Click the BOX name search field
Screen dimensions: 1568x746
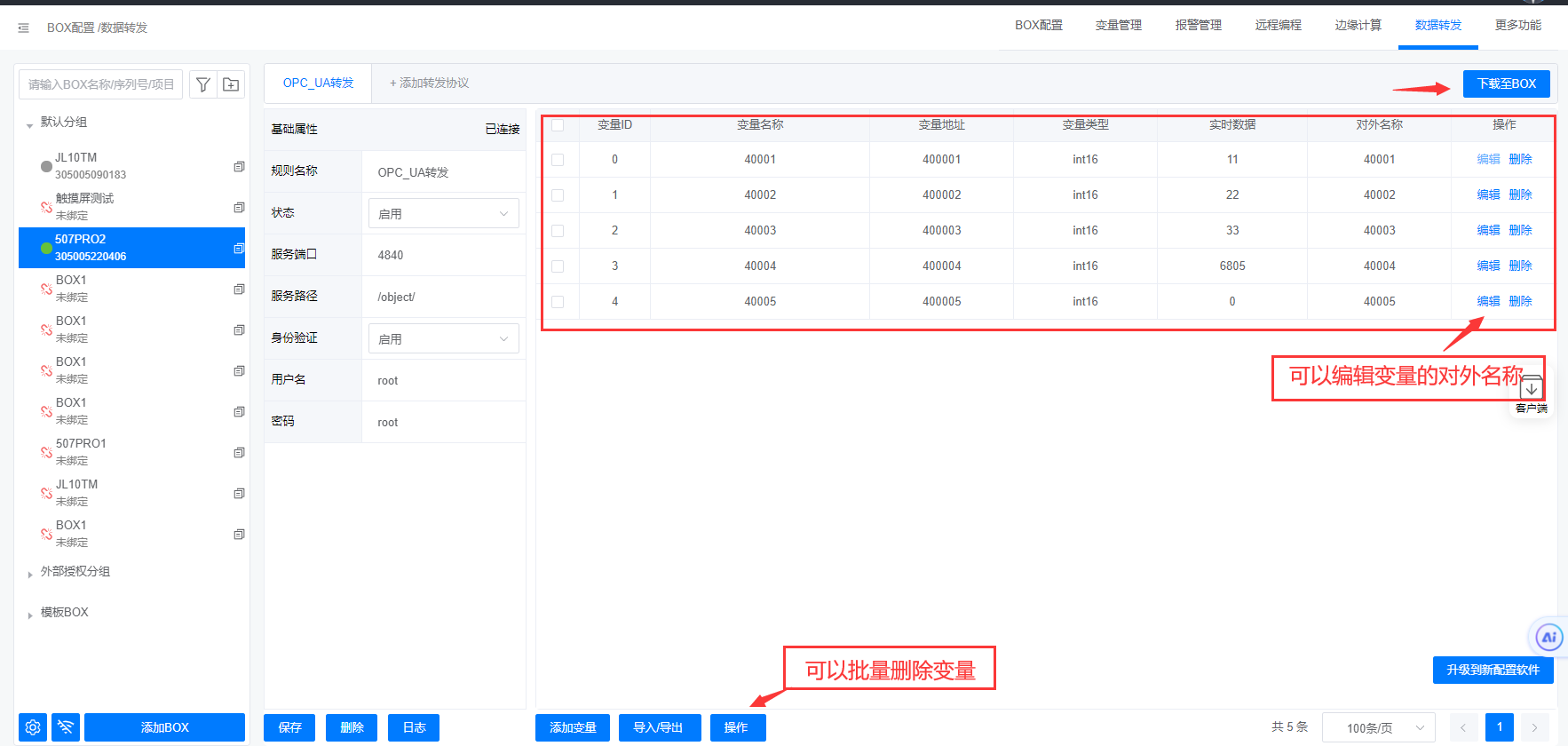click(100, 84)
